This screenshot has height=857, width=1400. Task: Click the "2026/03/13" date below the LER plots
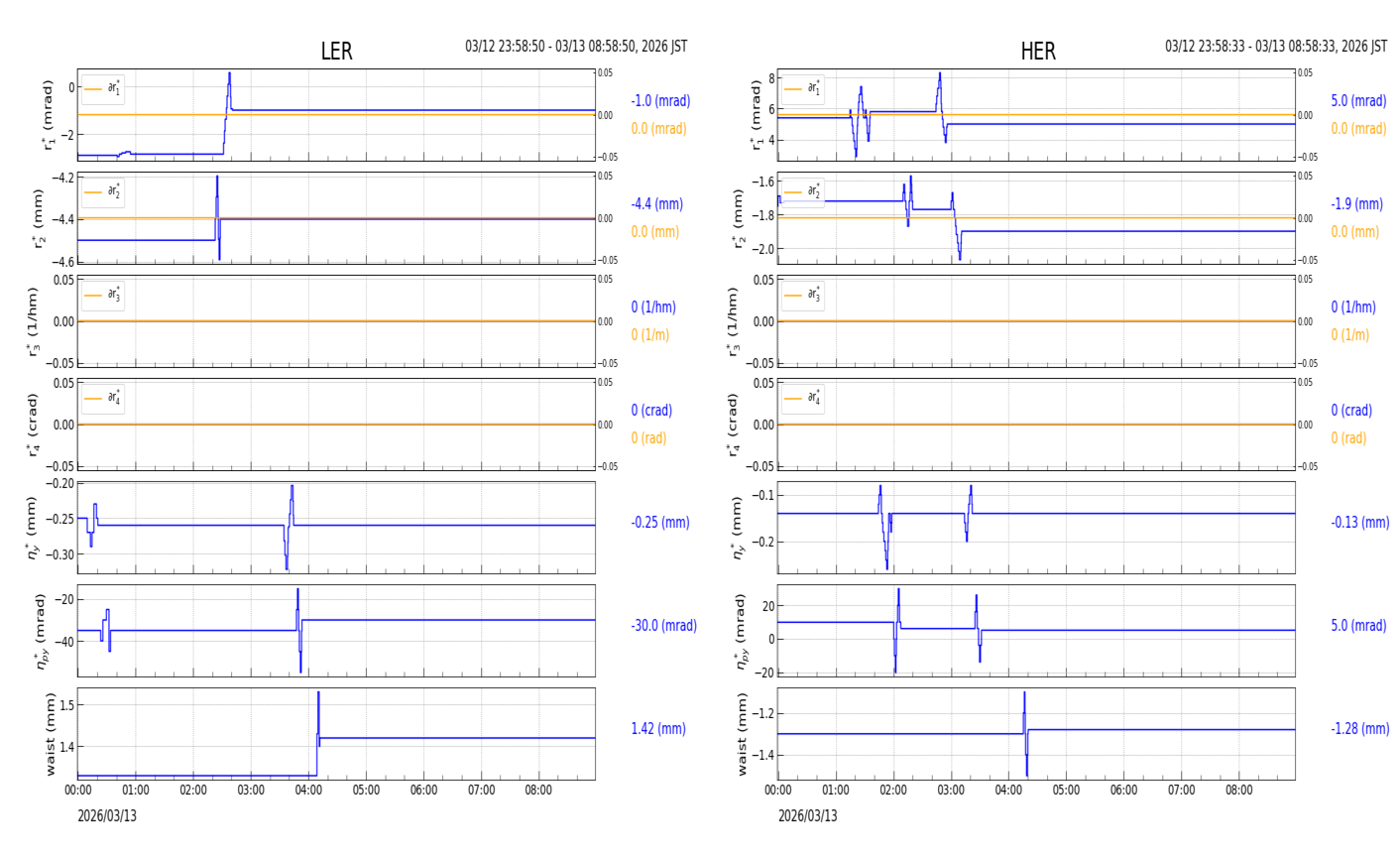[x=107, y=816]
